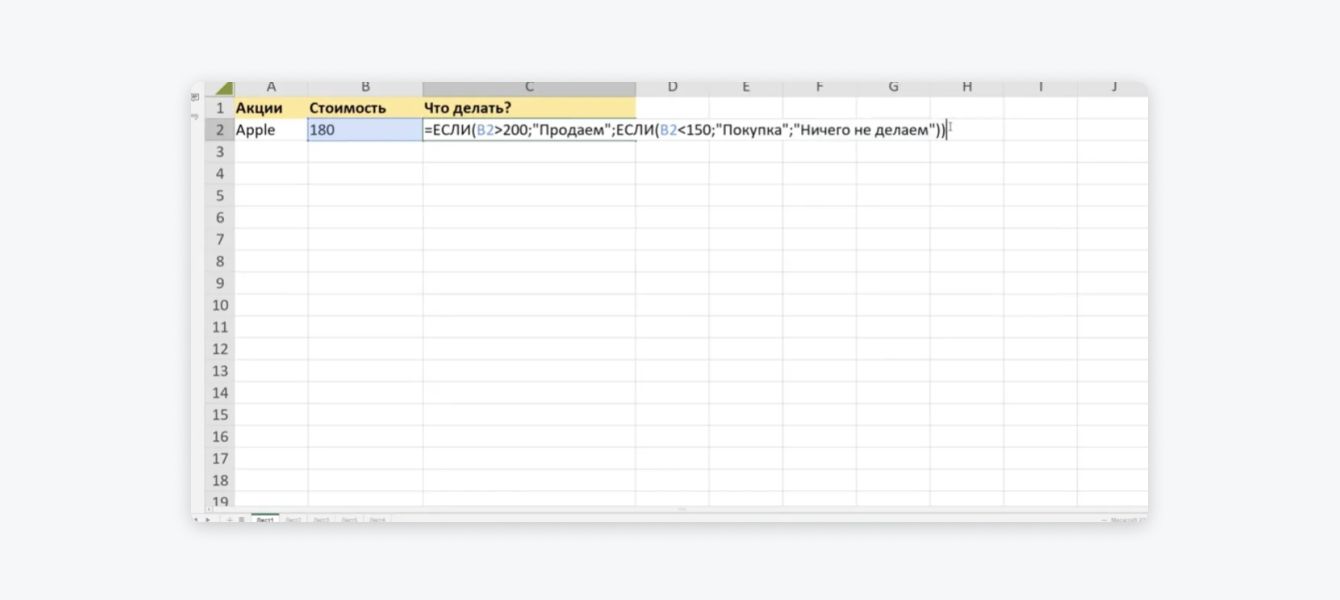Select column G header
The height and width of the screenshot is (600, 1340).
(893, 88)
